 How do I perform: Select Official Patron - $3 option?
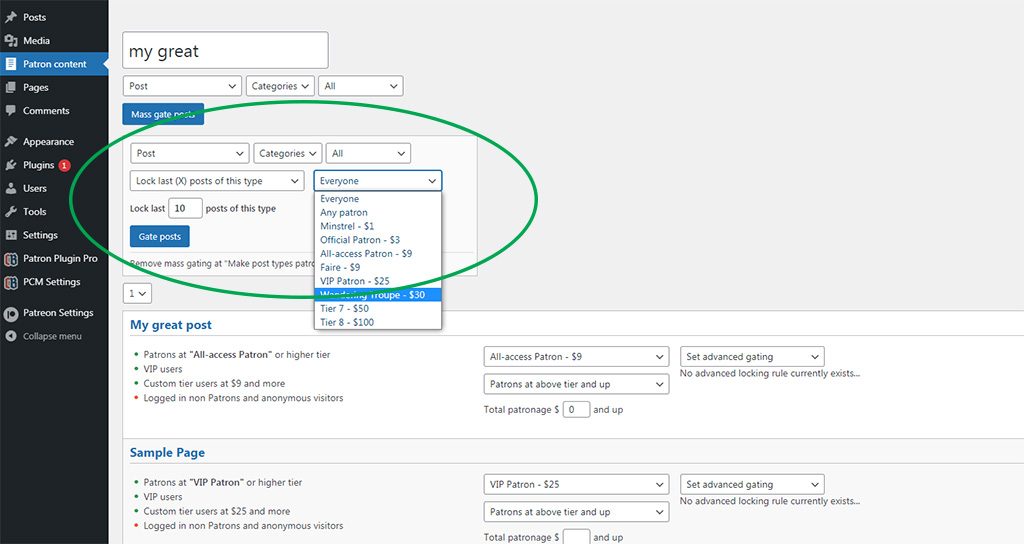pyautogui.click(x=377, y=240)
